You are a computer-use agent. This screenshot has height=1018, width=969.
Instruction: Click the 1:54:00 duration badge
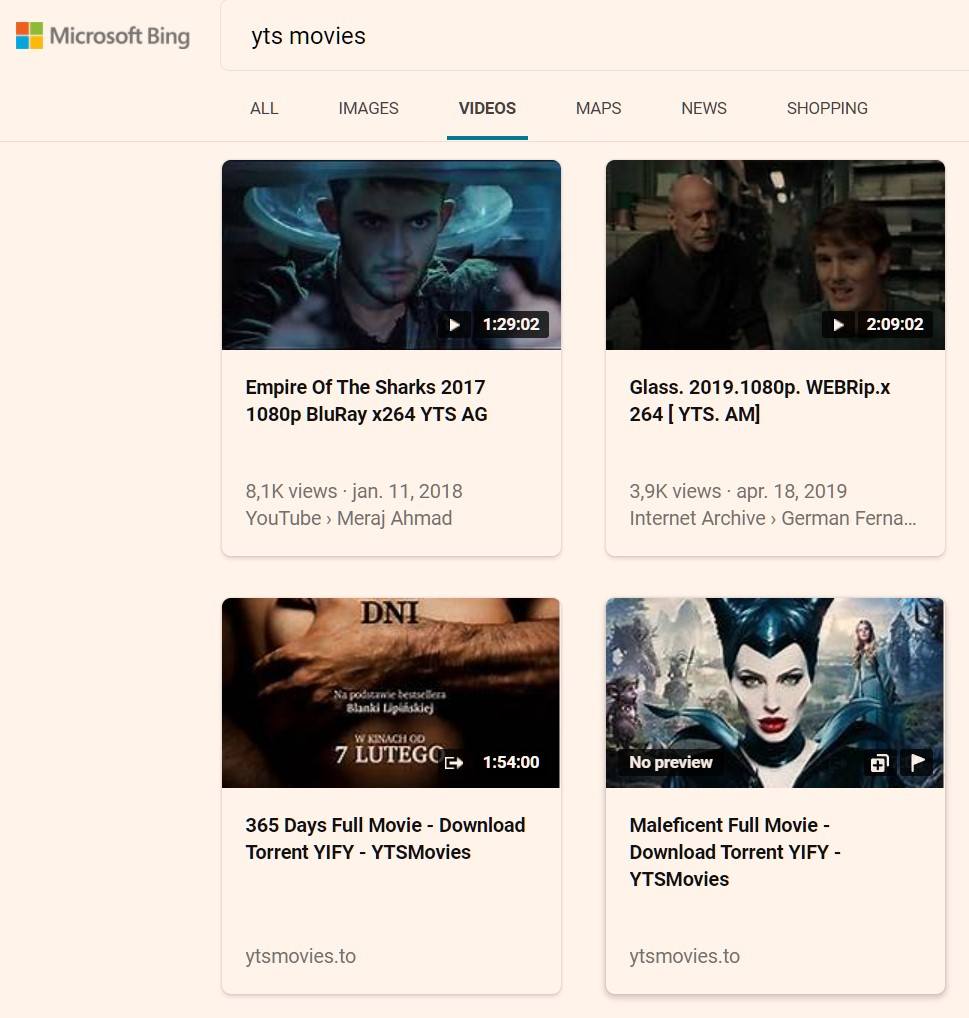511,762
